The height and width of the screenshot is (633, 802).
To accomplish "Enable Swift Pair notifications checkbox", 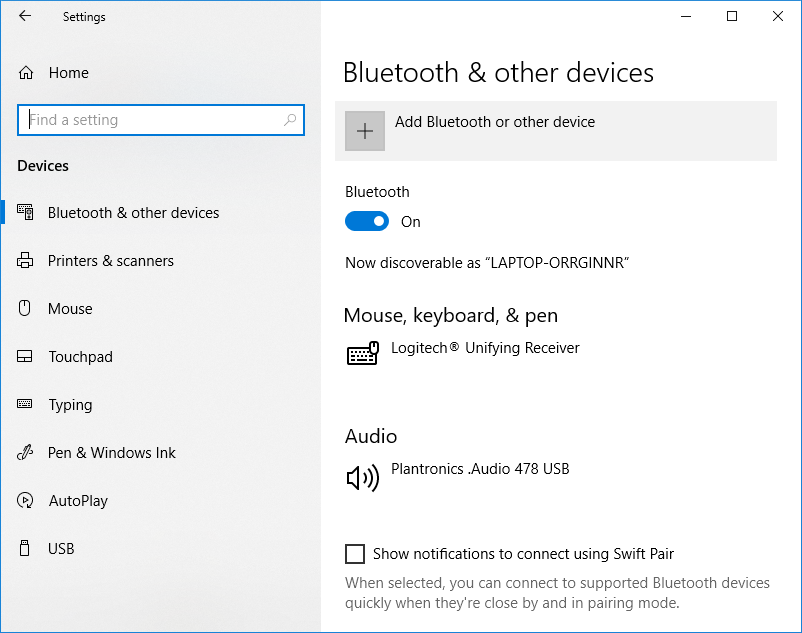I will (x=355, y=554).
